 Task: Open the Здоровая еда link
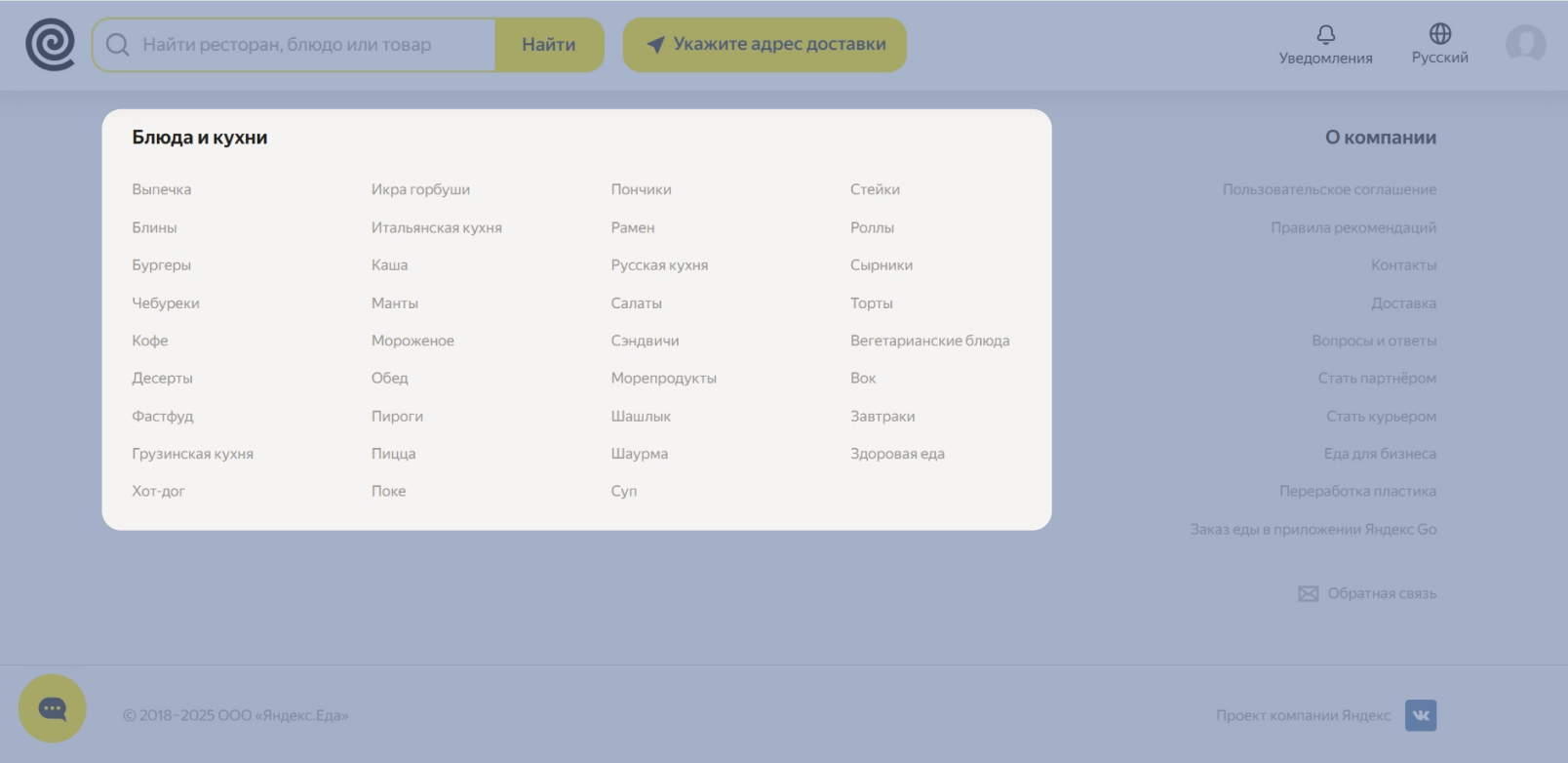[897, 454]
